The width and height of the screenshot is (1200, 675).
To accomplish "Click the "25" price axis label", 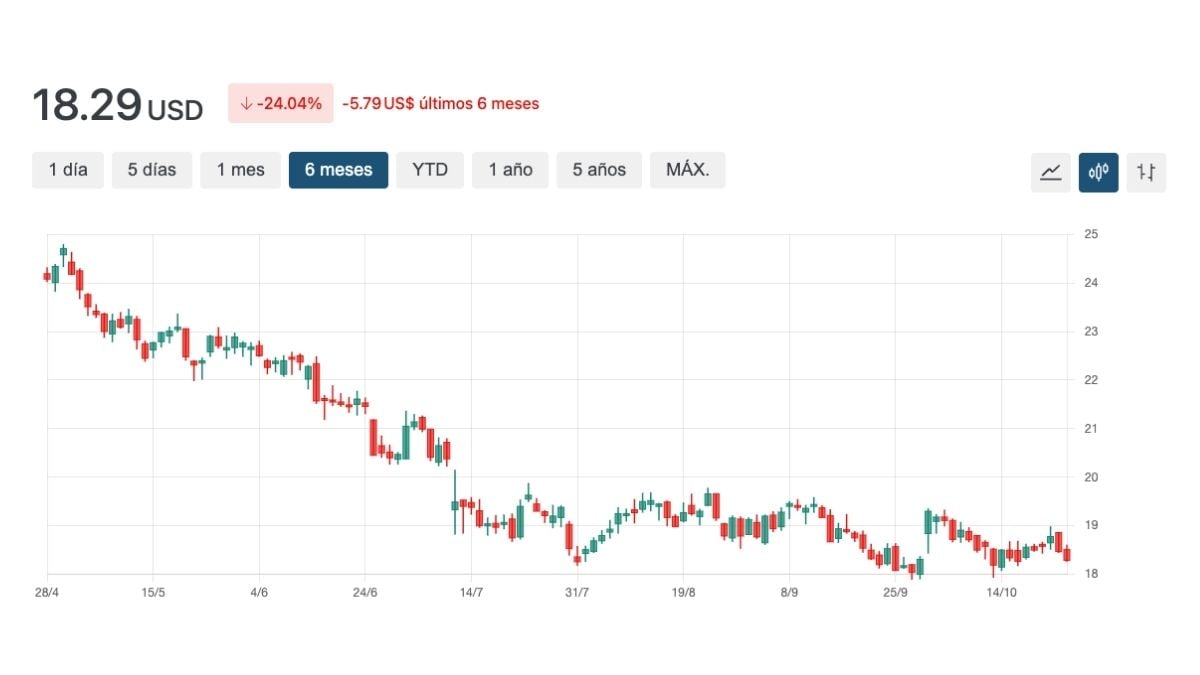I will point(1094,234).
